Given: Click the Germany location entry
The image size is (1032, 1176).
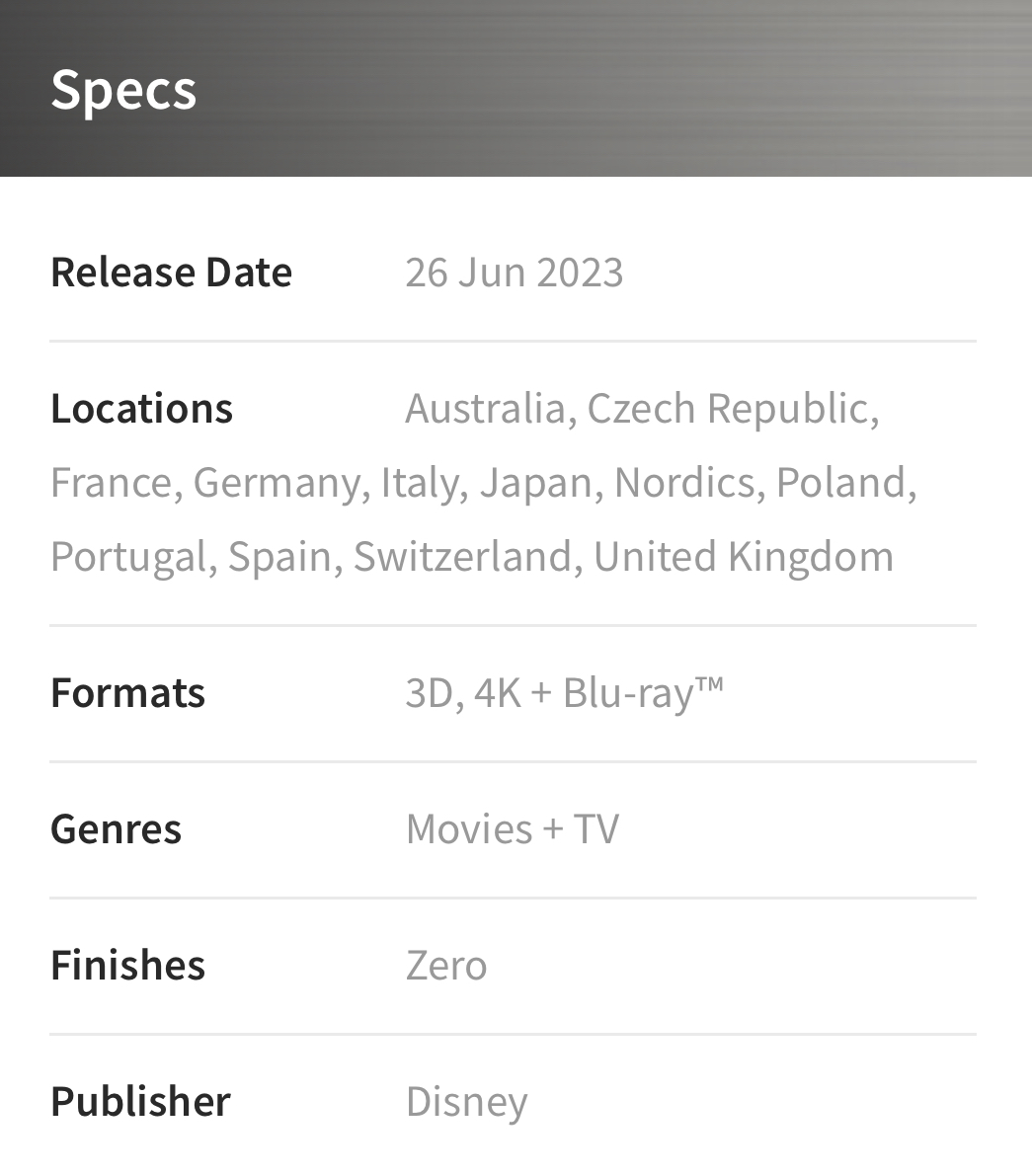Looking at the screenshot, I should pos(277,482).
